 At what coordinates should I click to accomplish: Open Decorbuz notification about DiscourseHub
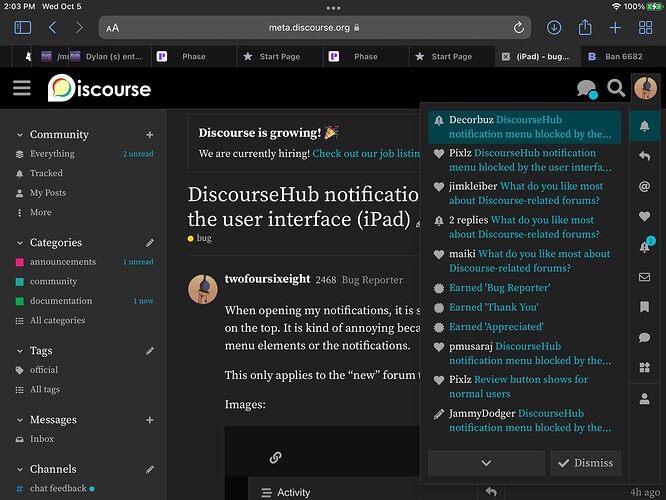(x=524, y=127)
